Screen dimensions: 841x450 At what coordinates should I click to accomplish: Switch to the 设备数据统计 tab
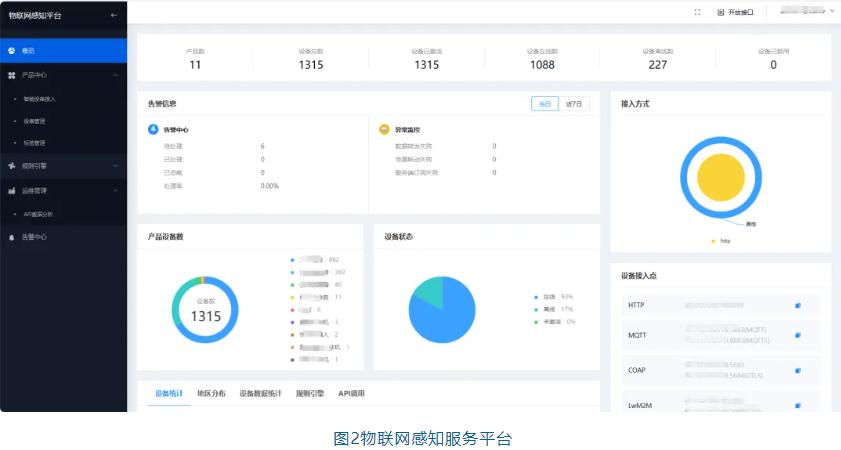261,393
